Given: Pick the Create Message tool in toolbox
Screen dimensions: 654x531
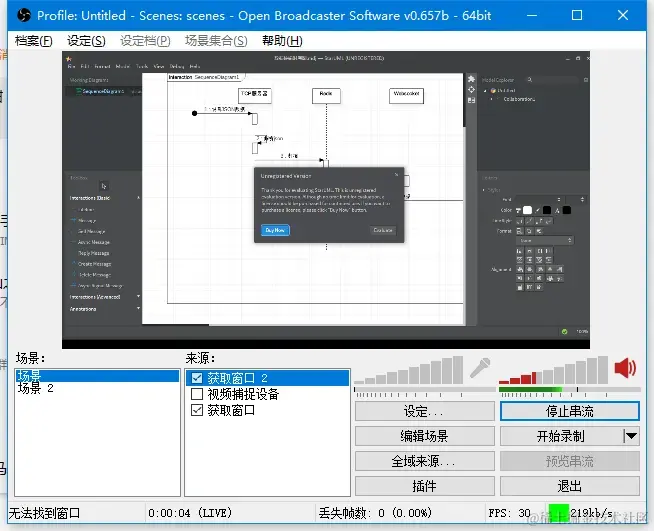Looking at the screenshot, I should coord(93,264).
